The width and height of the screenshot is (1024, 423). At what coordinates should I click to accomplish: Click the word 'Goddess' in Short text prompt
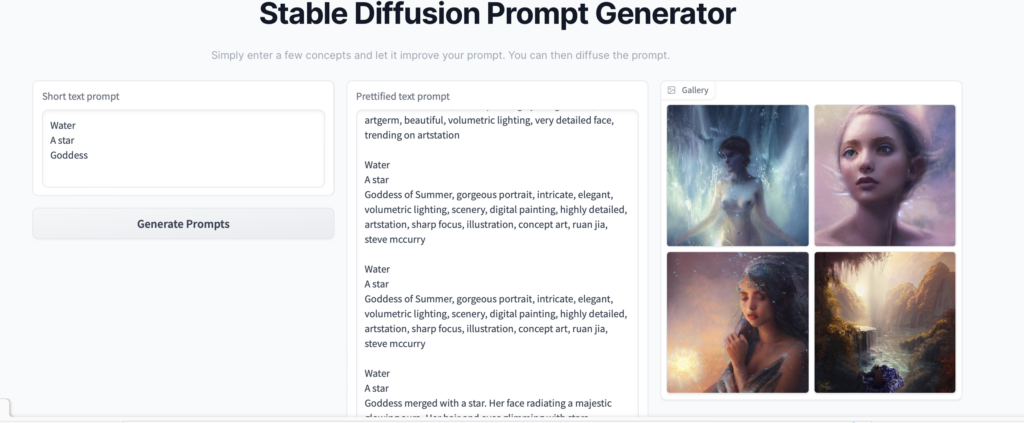[x=69, y=155]
